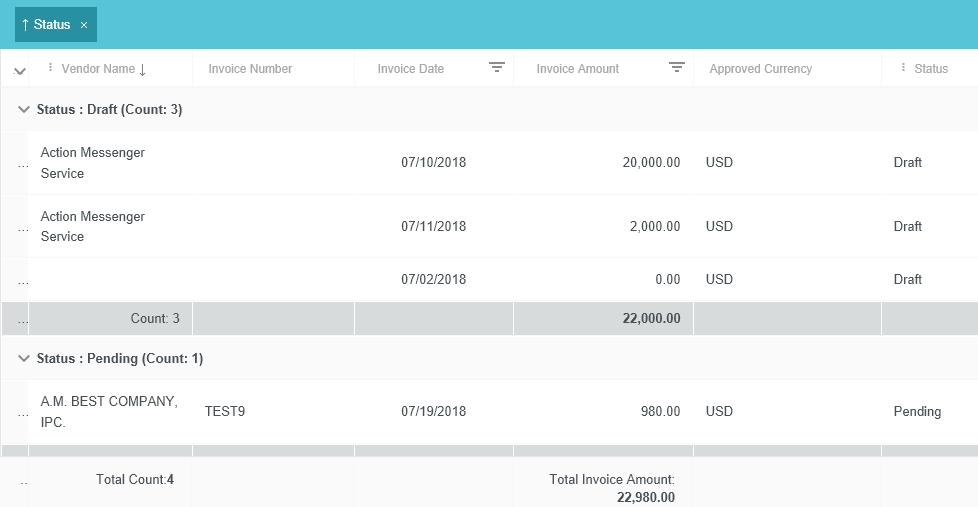The image size is (978, 507).
Task: Open row menu for the 20,000.00 invoice
Action: tap(22, 164)
